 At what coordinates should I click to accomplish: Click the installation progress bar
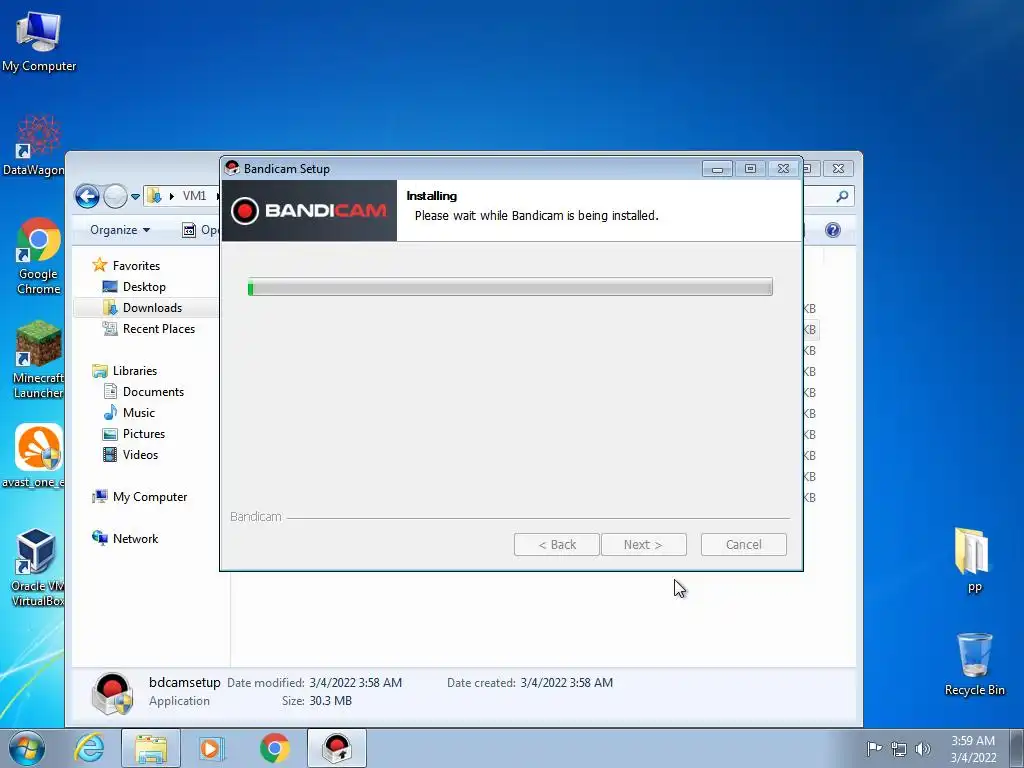(x=510, y=287)
